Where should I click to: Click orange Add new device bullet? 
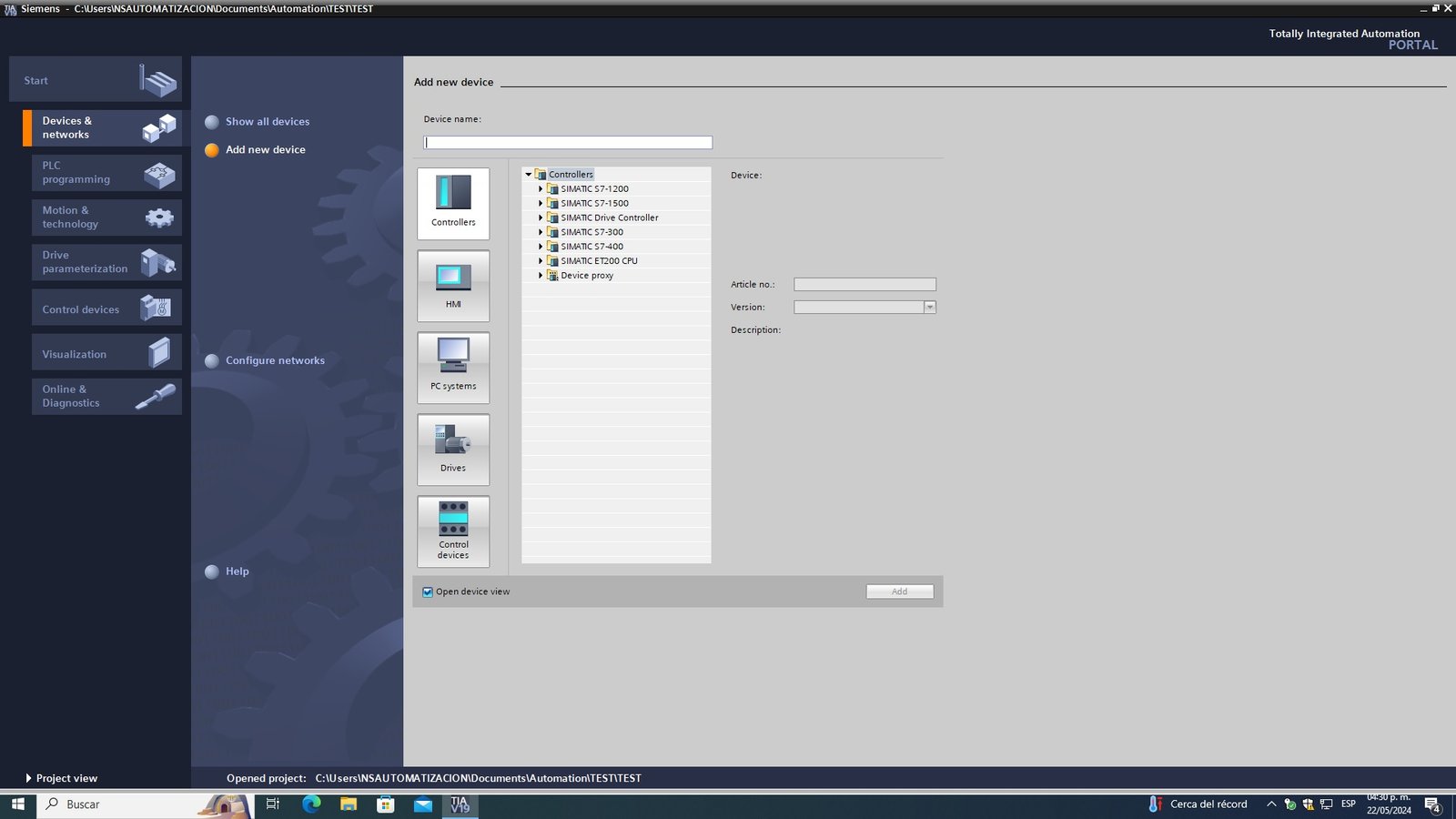[212, 150]
